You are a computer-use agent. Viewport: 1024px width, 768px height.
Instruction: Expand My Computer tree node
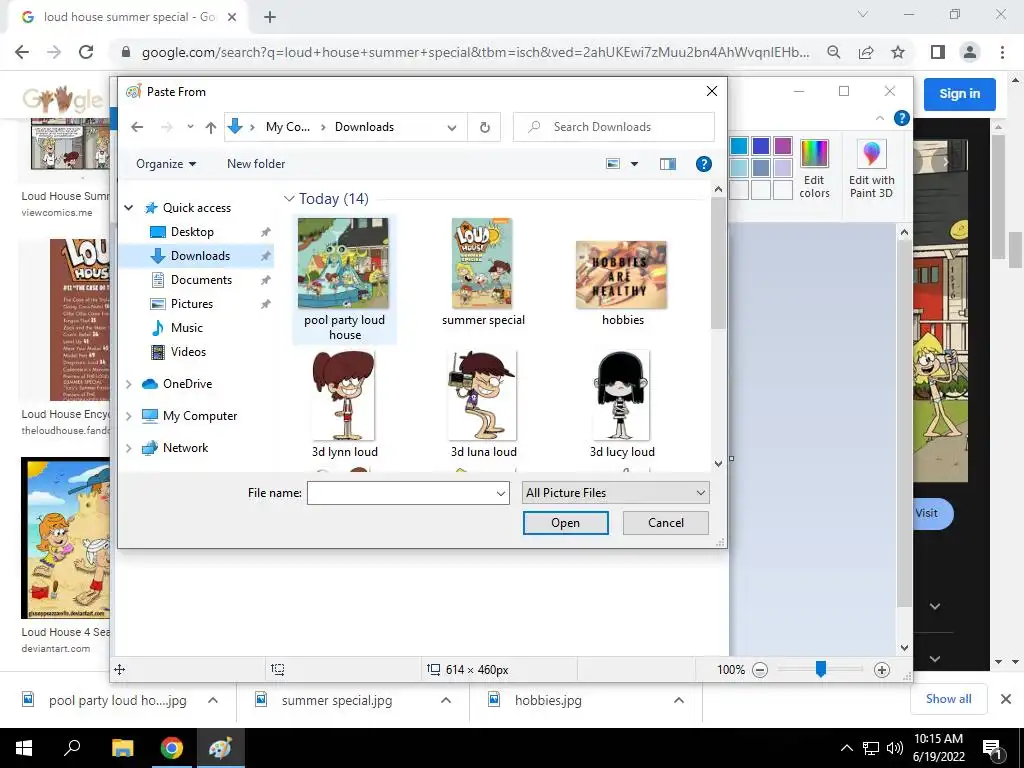129,416
